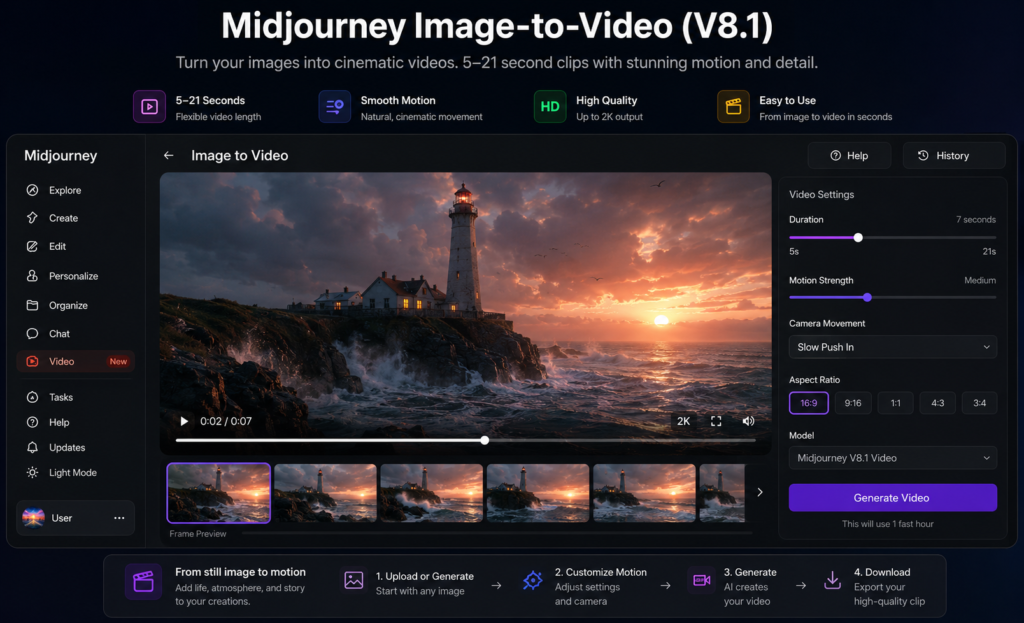Click the Create icon in sidebar
Image resolution: width=1024 pixels, height=623 pixels.
coord(32,218)
